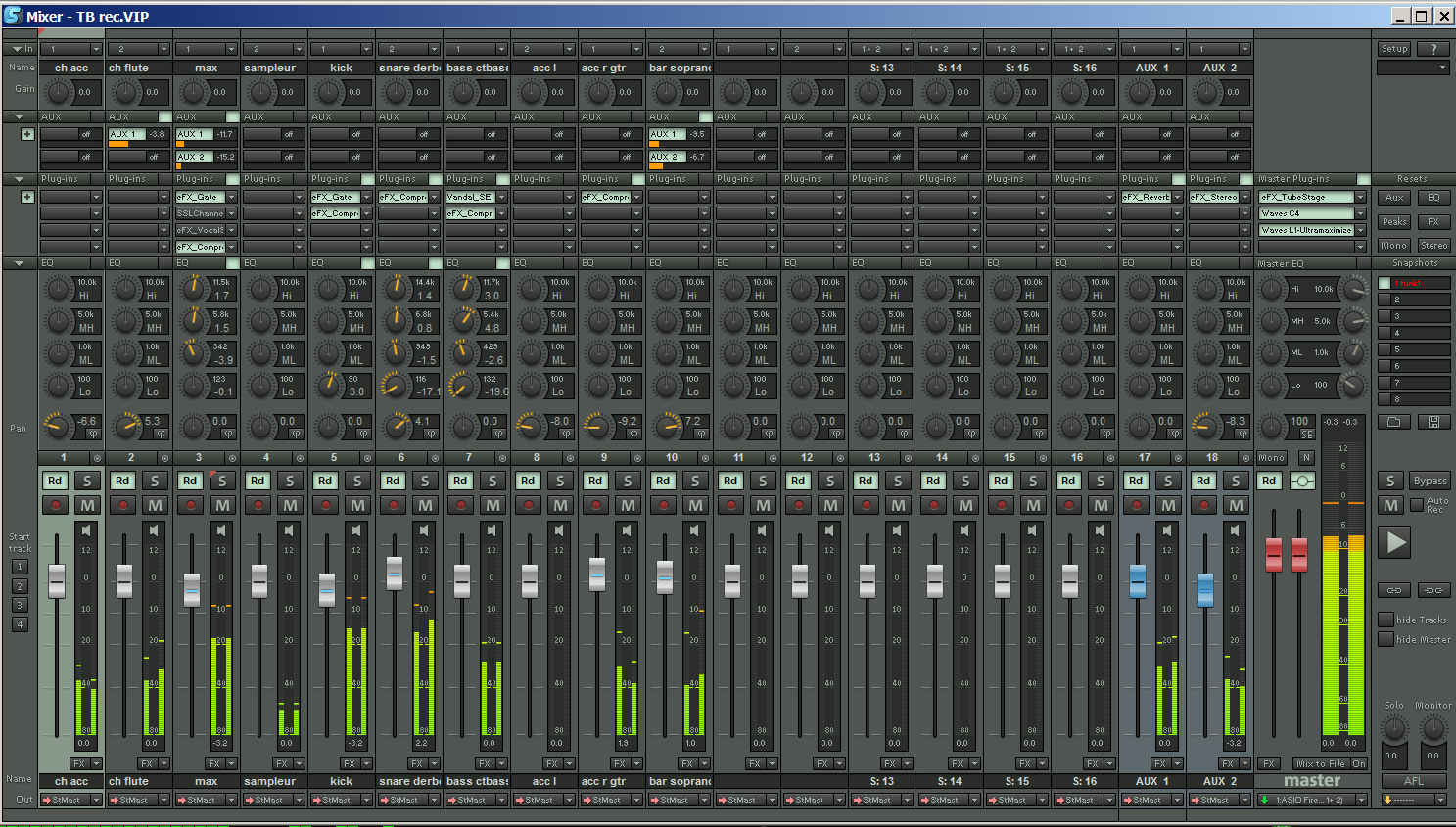Arm the kick channel for recording
The height and width of the screenshot is (827, 1456).
324,505
